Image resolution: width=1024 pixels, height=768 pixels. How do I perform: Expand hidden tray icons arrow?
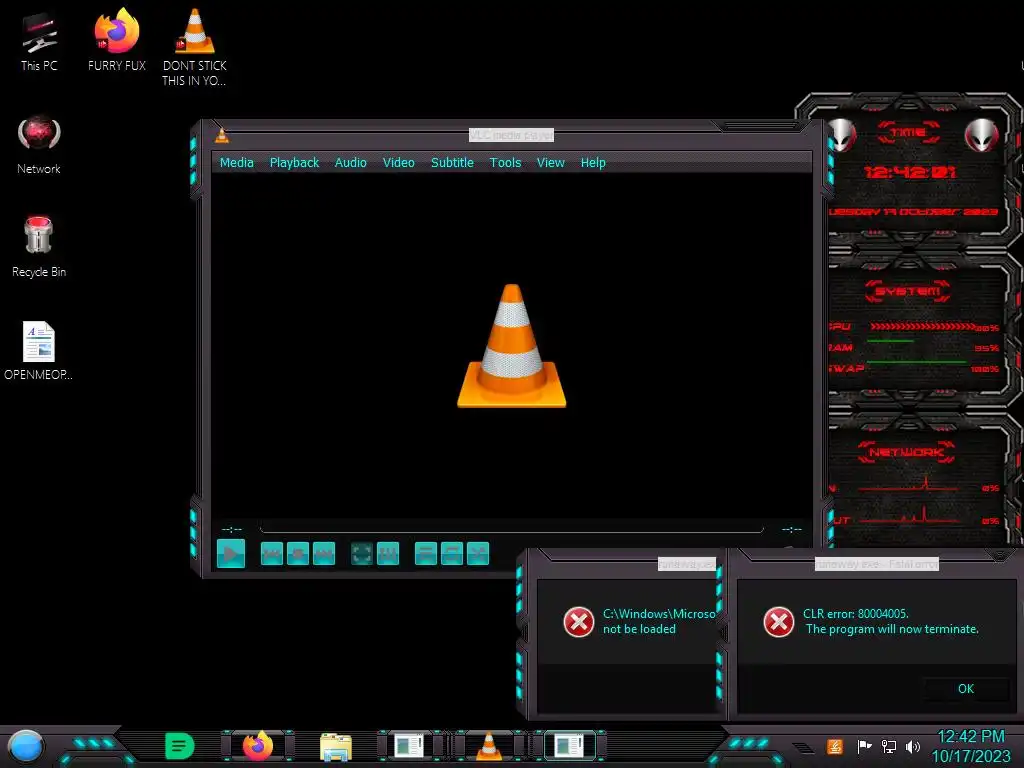[804, 748]
